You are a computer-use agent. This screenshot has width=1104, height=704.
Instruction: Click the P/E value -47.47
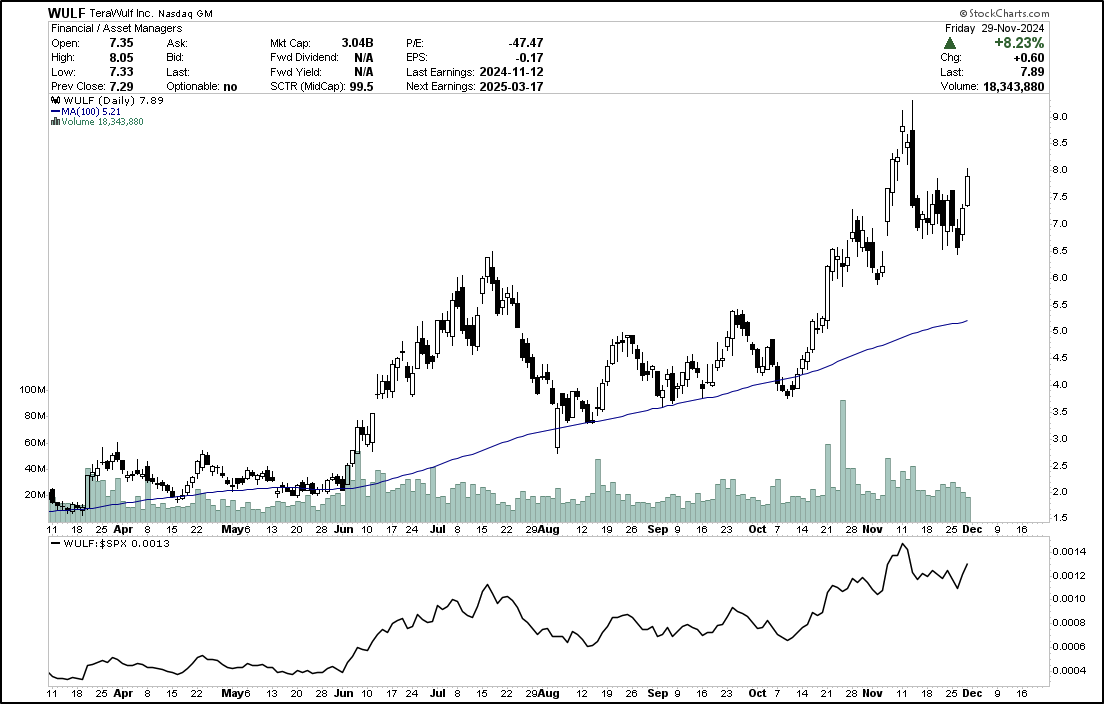(x=526, y=43)
